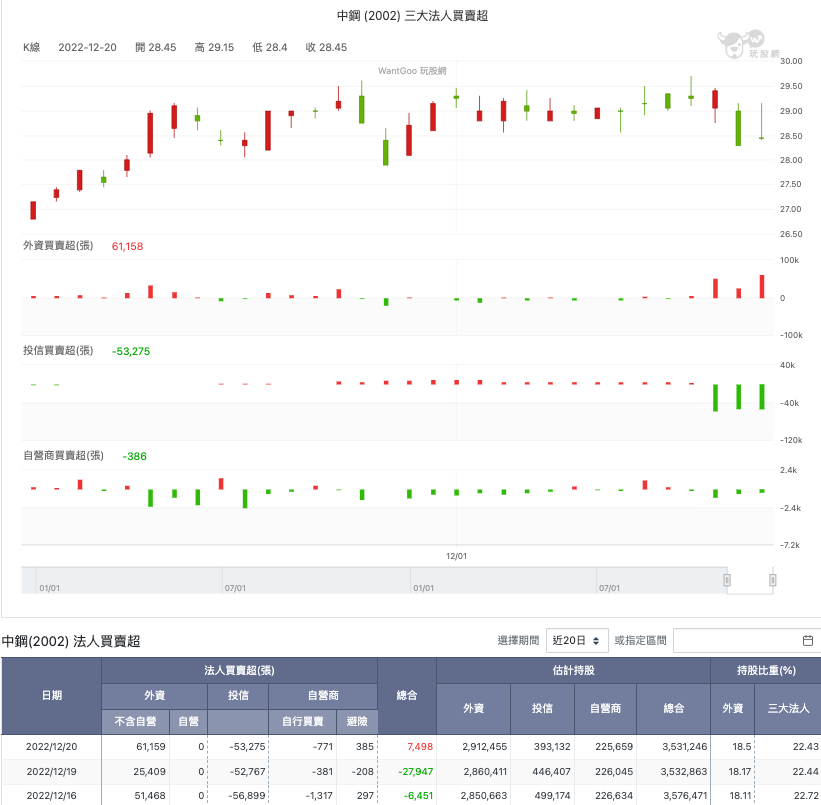Grab the left handle of the range navigator

pos(727,580)
